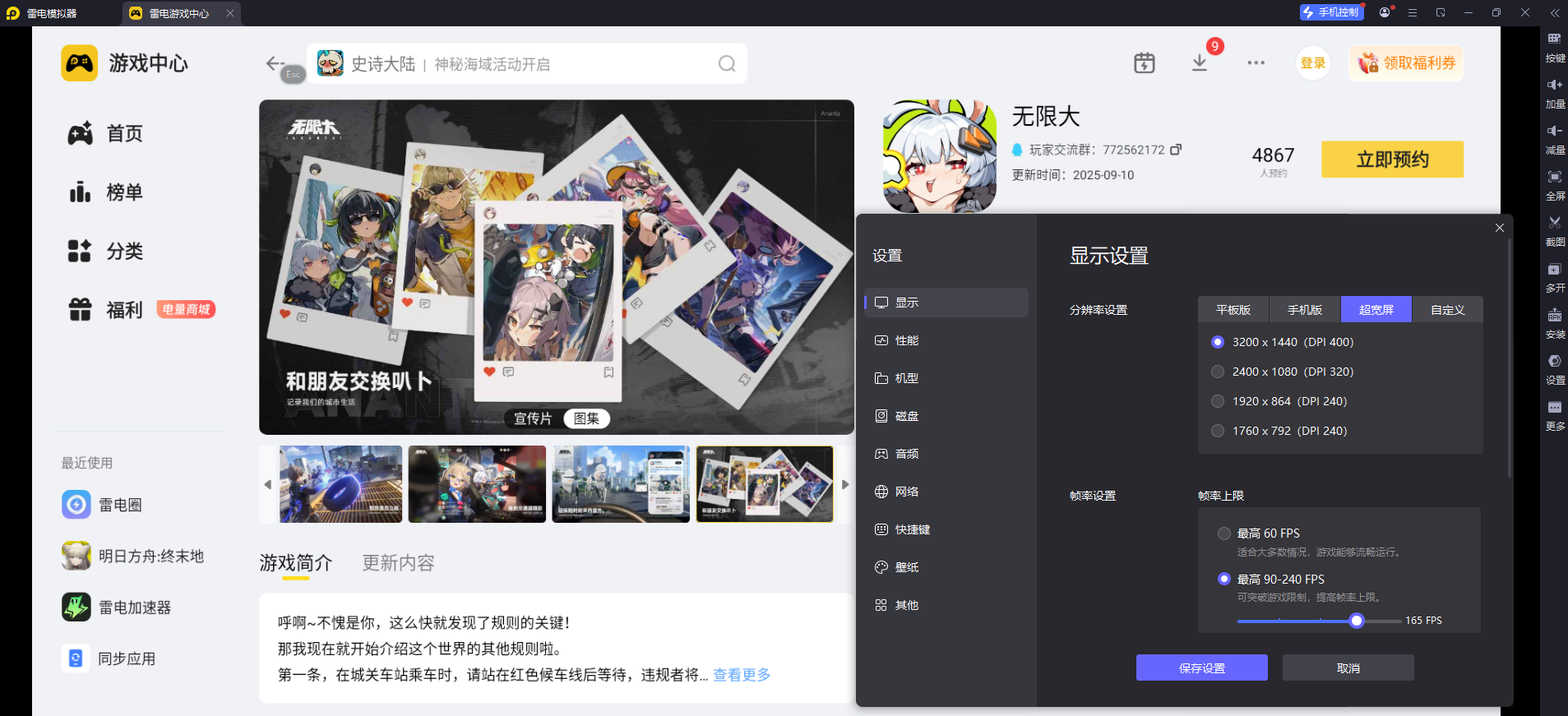Copy the player group number icon
The image size is (1568, 716).
pos(1176,150)
